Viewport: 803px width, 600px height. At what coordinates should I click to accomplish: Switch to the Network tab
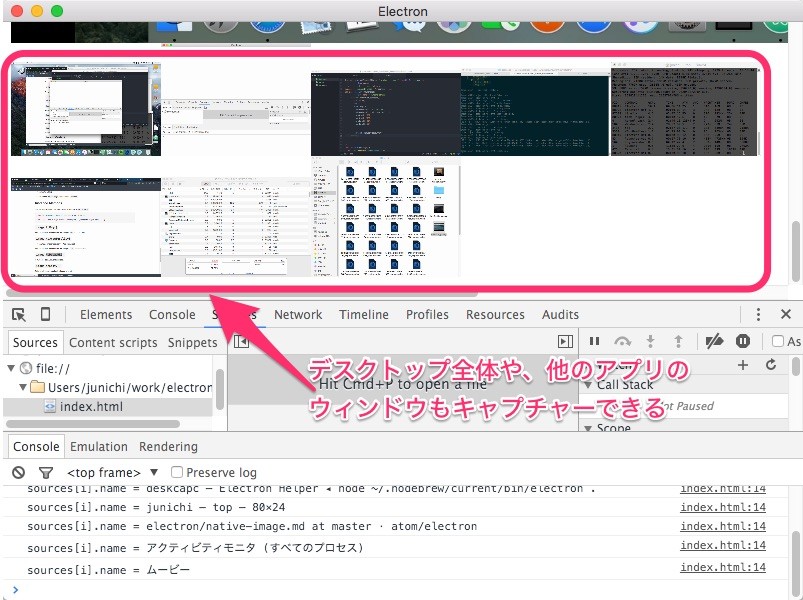point(298,314)
